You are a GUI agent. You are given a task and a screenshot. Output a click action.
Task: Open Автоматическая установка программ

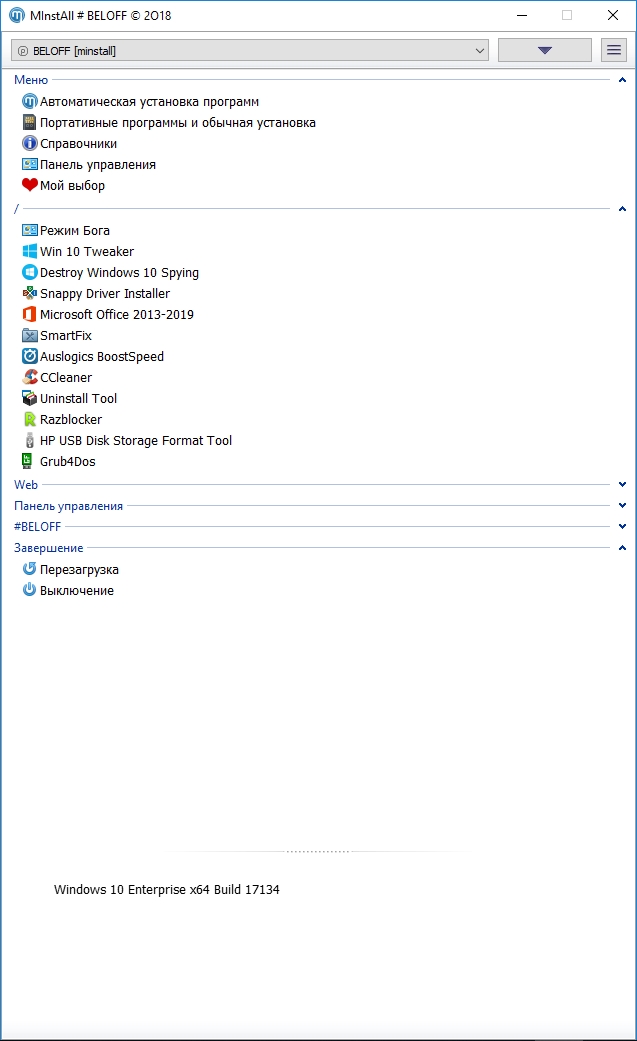tap(149, 102)
